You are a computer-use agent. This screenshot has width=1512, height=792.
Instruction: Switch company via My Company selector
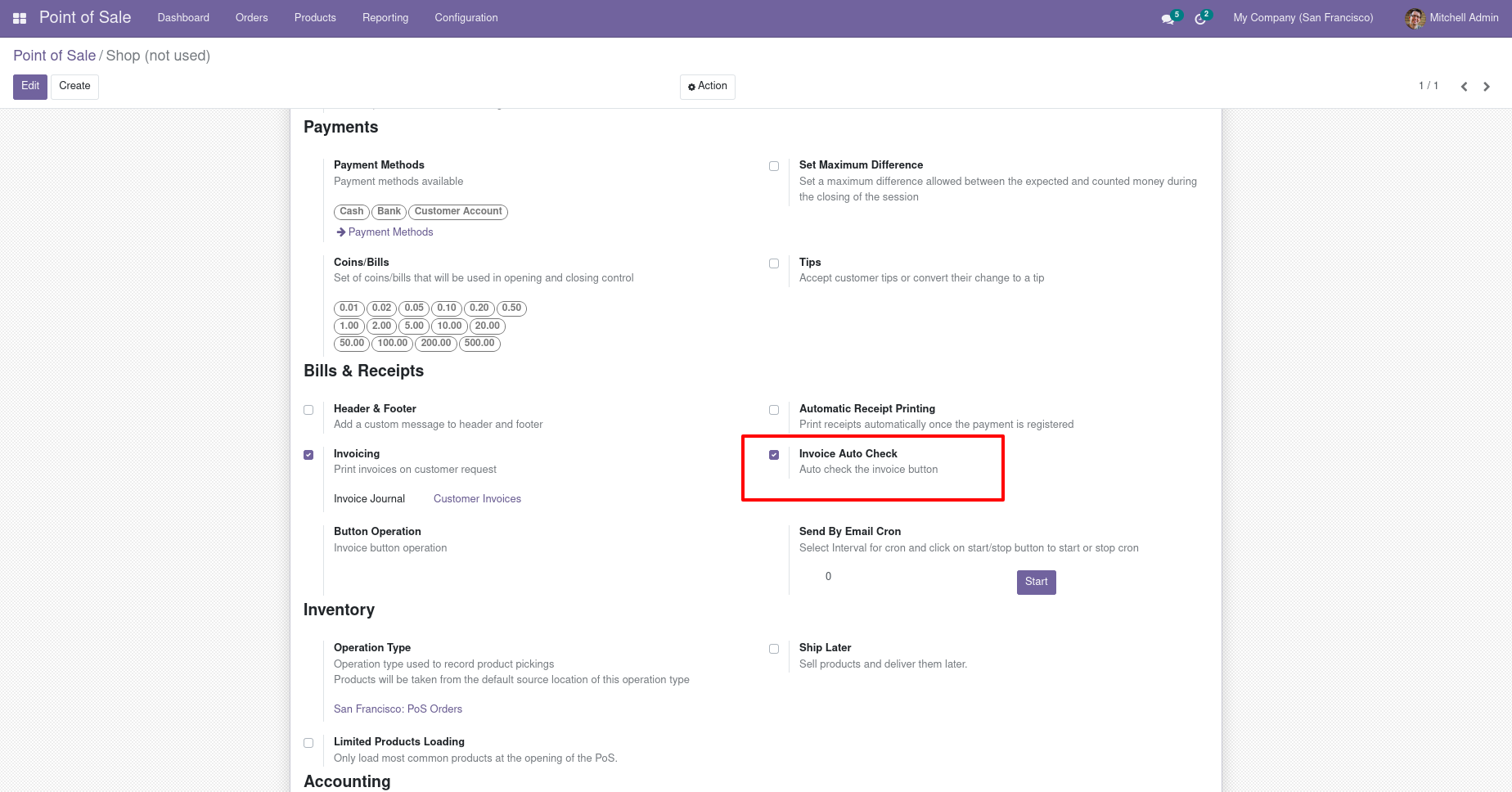1303,18
